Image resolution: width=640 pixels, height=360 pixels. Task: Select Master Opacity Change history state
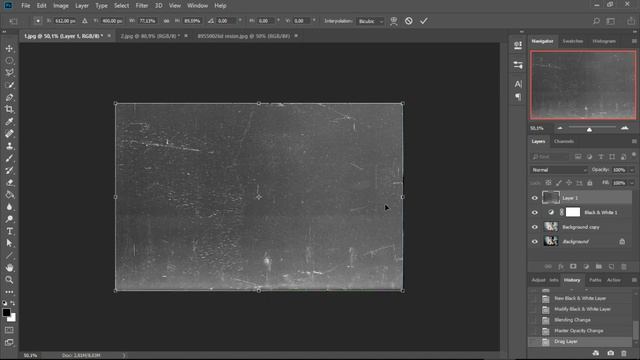(580, 331)
